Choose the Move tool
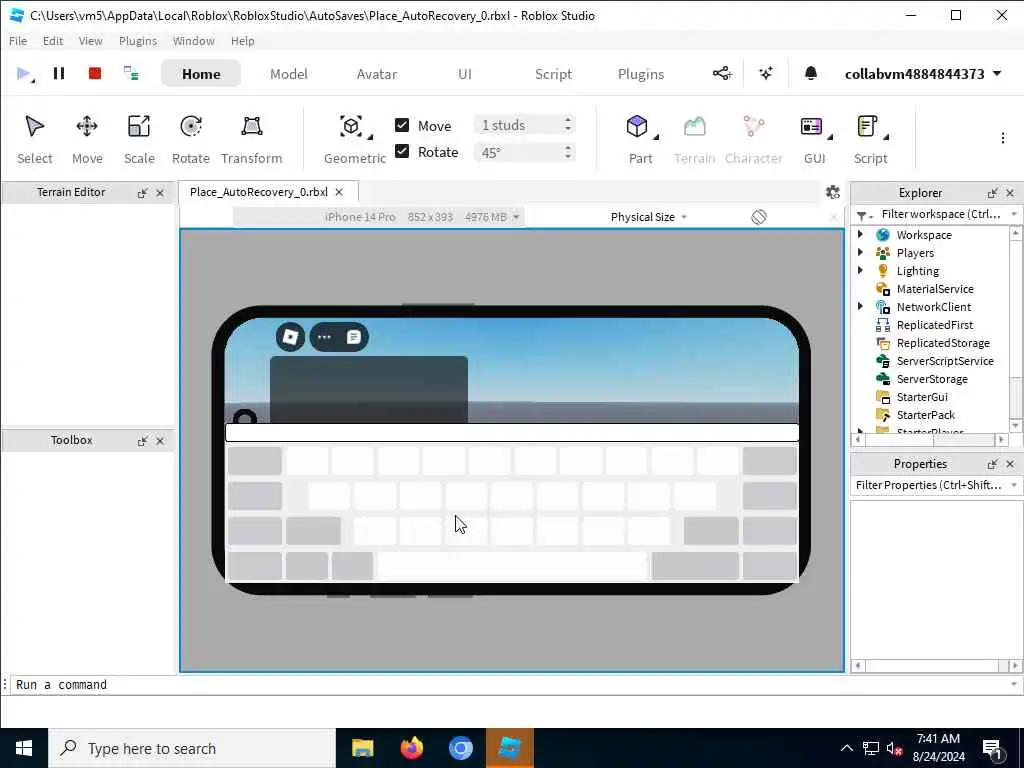The width and height of the screenshot is (1024, 768). click(x=87, y=140)
